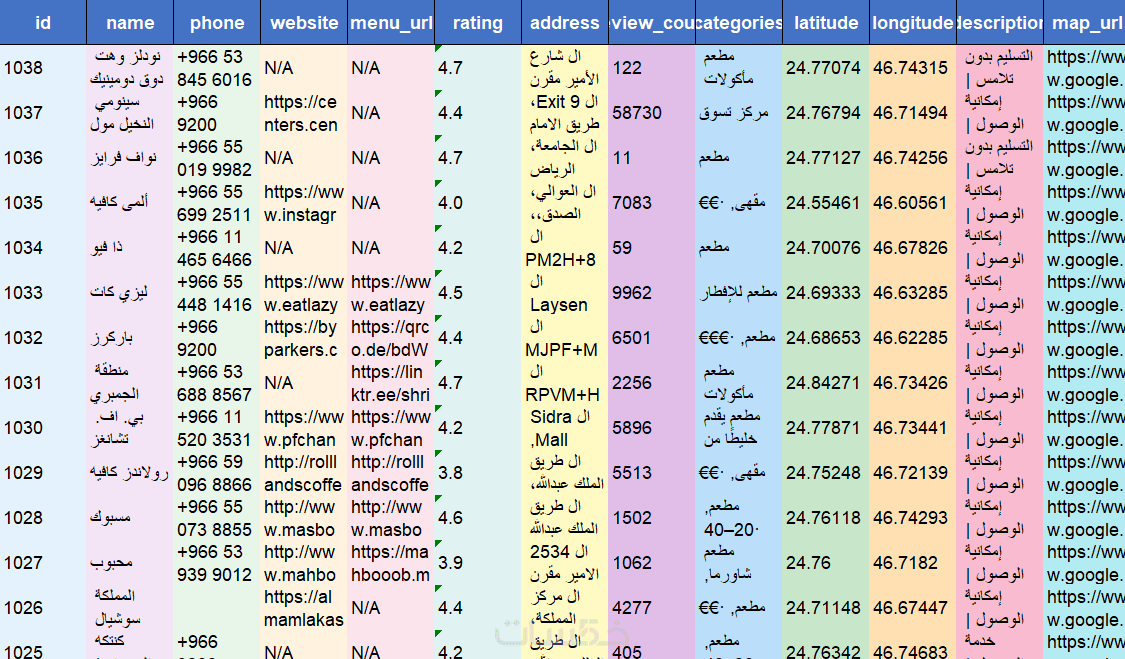Click the id cell 1036
This screenshot has height=659, width=1125.
pos(43,158)
